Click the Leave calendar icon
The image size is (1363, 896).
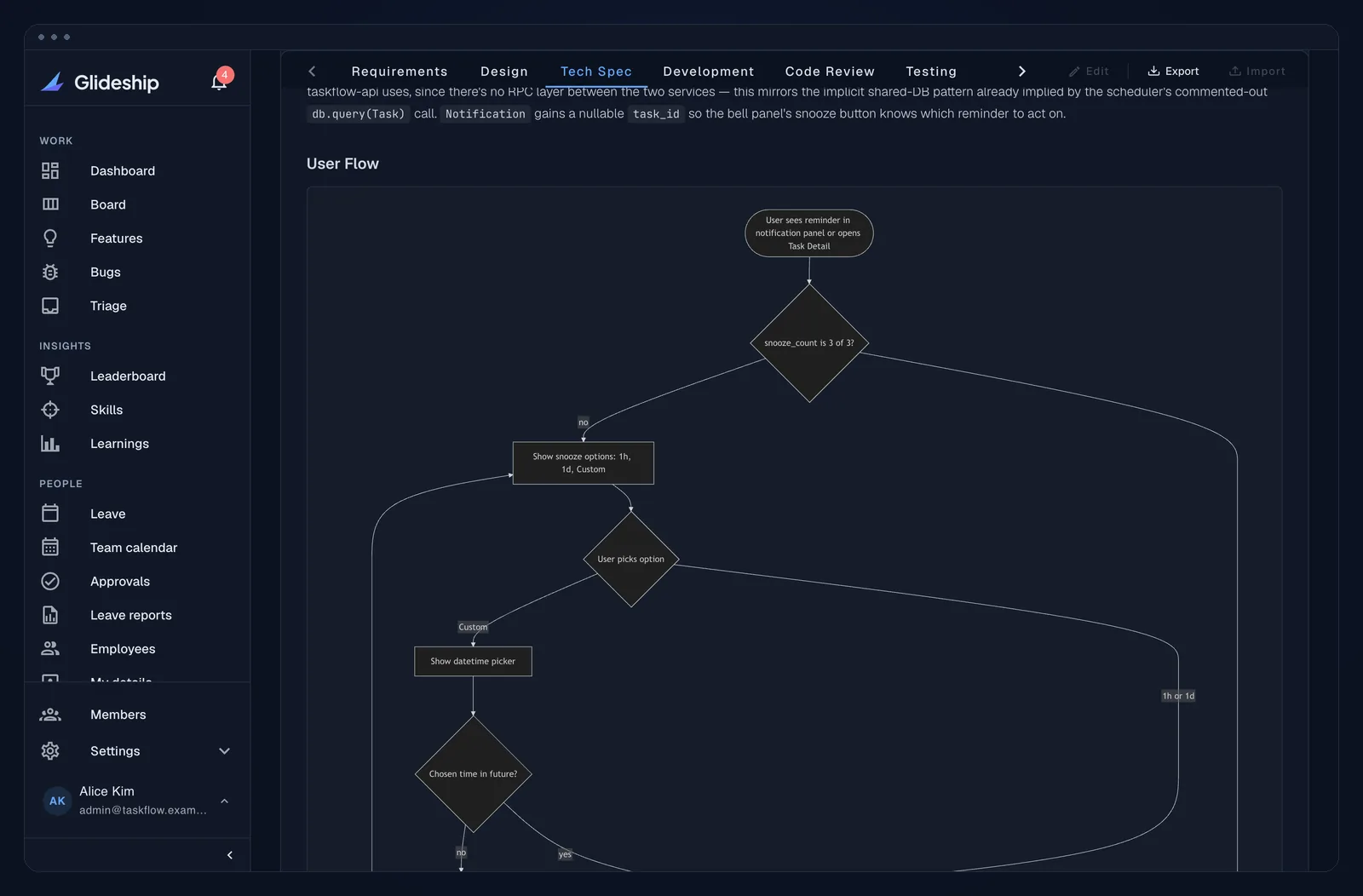pyautogui.click(x=50, y=513)
